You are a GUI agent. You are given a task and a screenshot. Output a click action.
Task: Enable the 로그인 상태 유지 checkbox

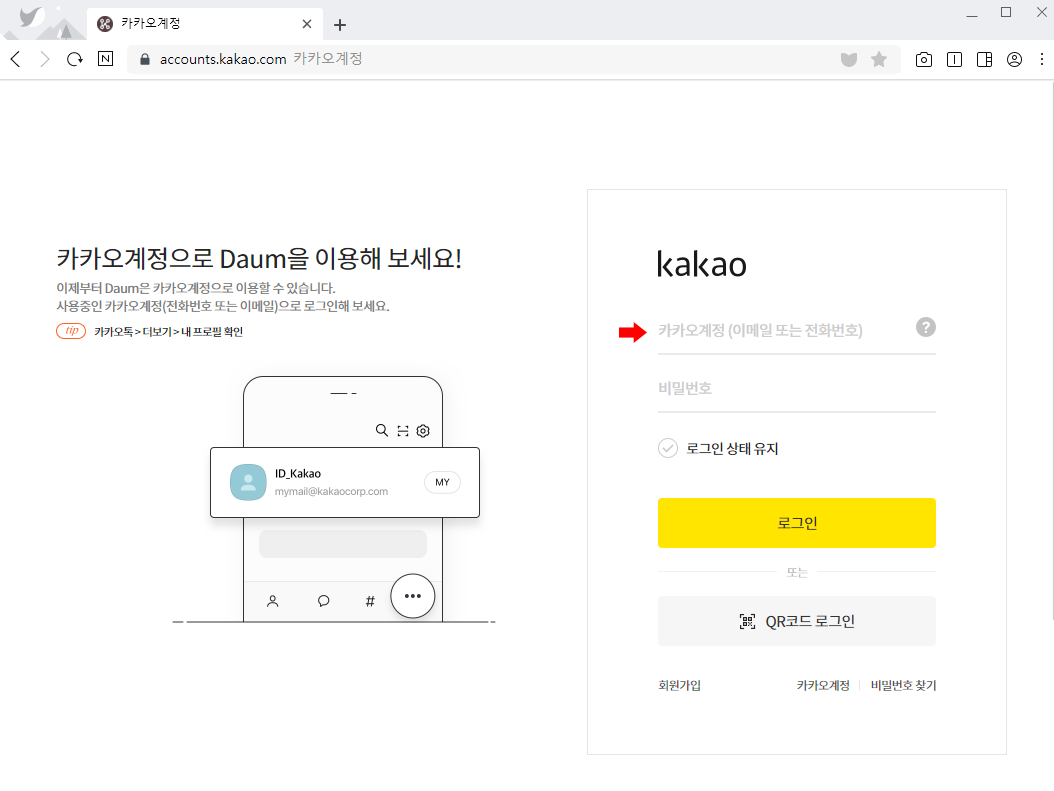[667, 448]
